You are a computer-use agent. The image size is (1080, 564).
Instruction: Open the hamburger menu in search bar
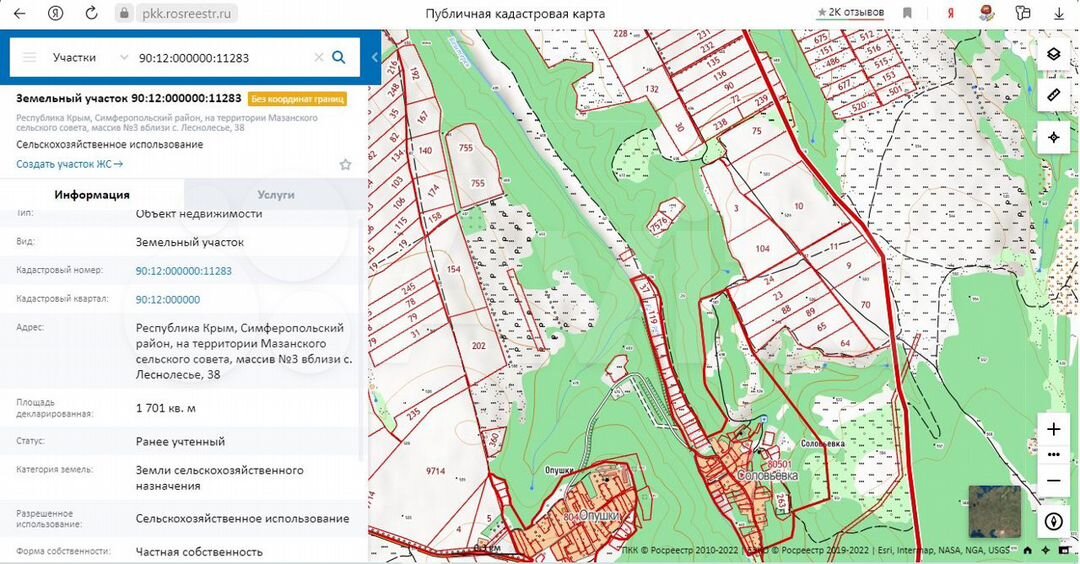pos(30,58)
